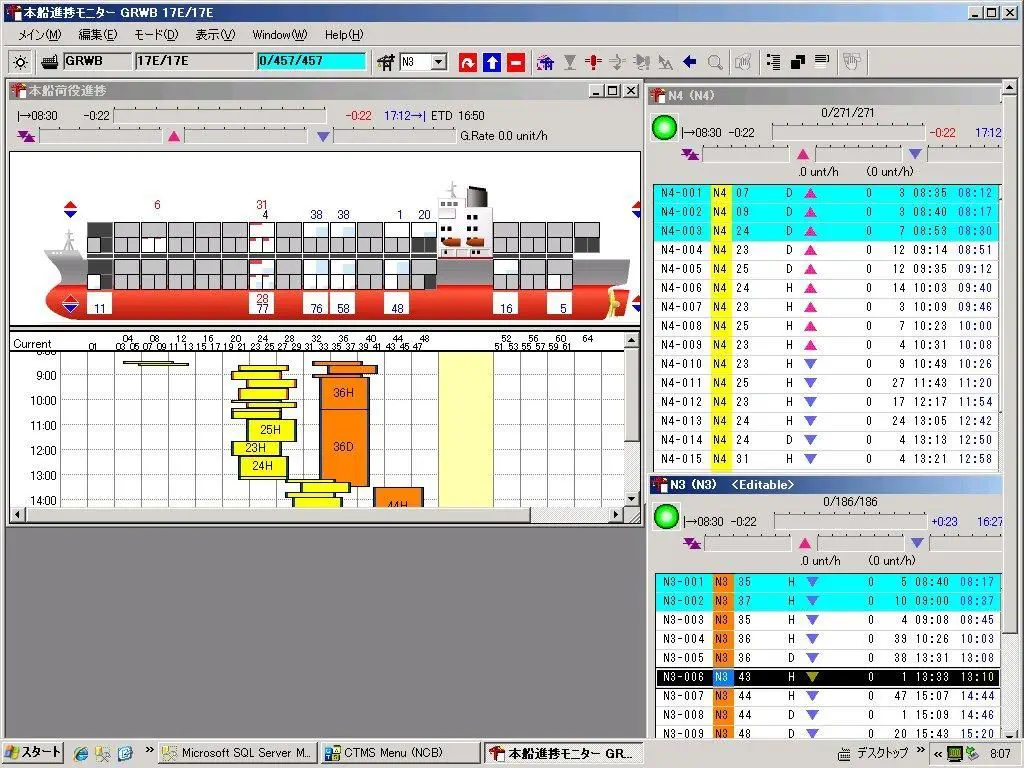Click the blue left-arrow toolbar icon
Viewport: 1024px width, 768px height.
[689, 62]
